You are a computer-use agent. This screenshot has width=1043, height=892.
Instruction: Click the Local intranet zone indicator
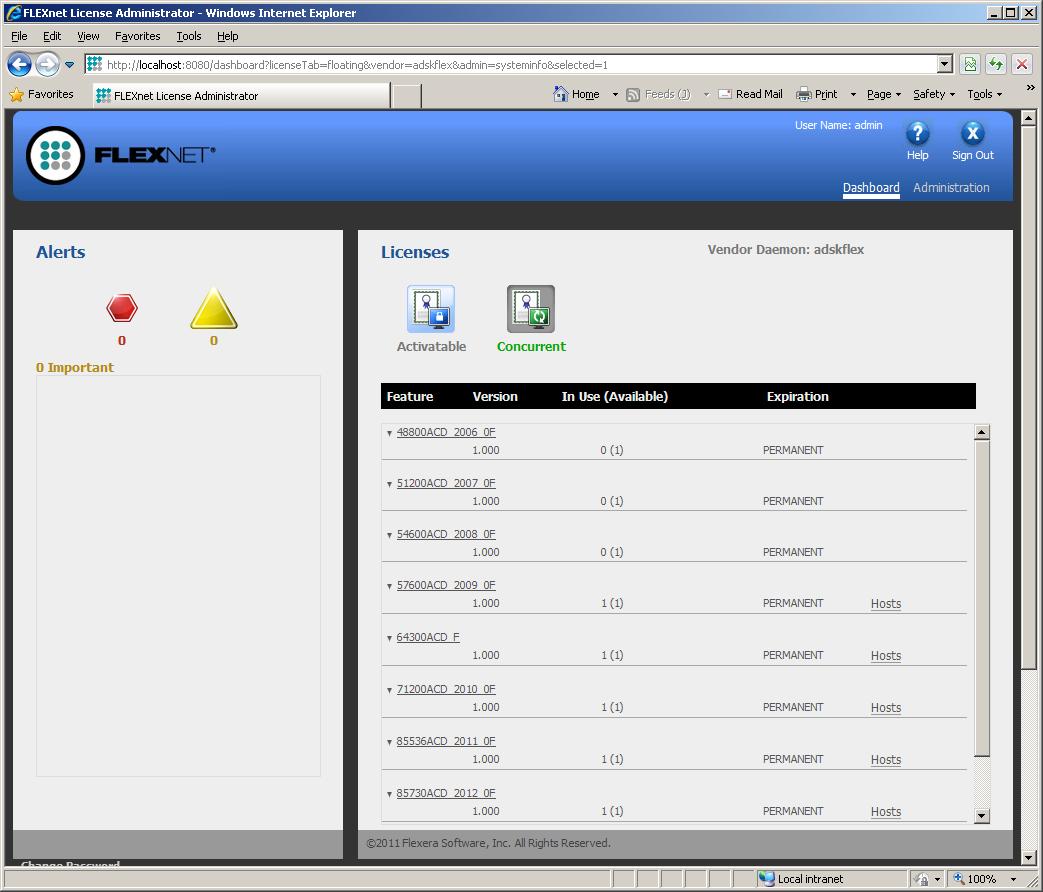[x=802, y=879]
